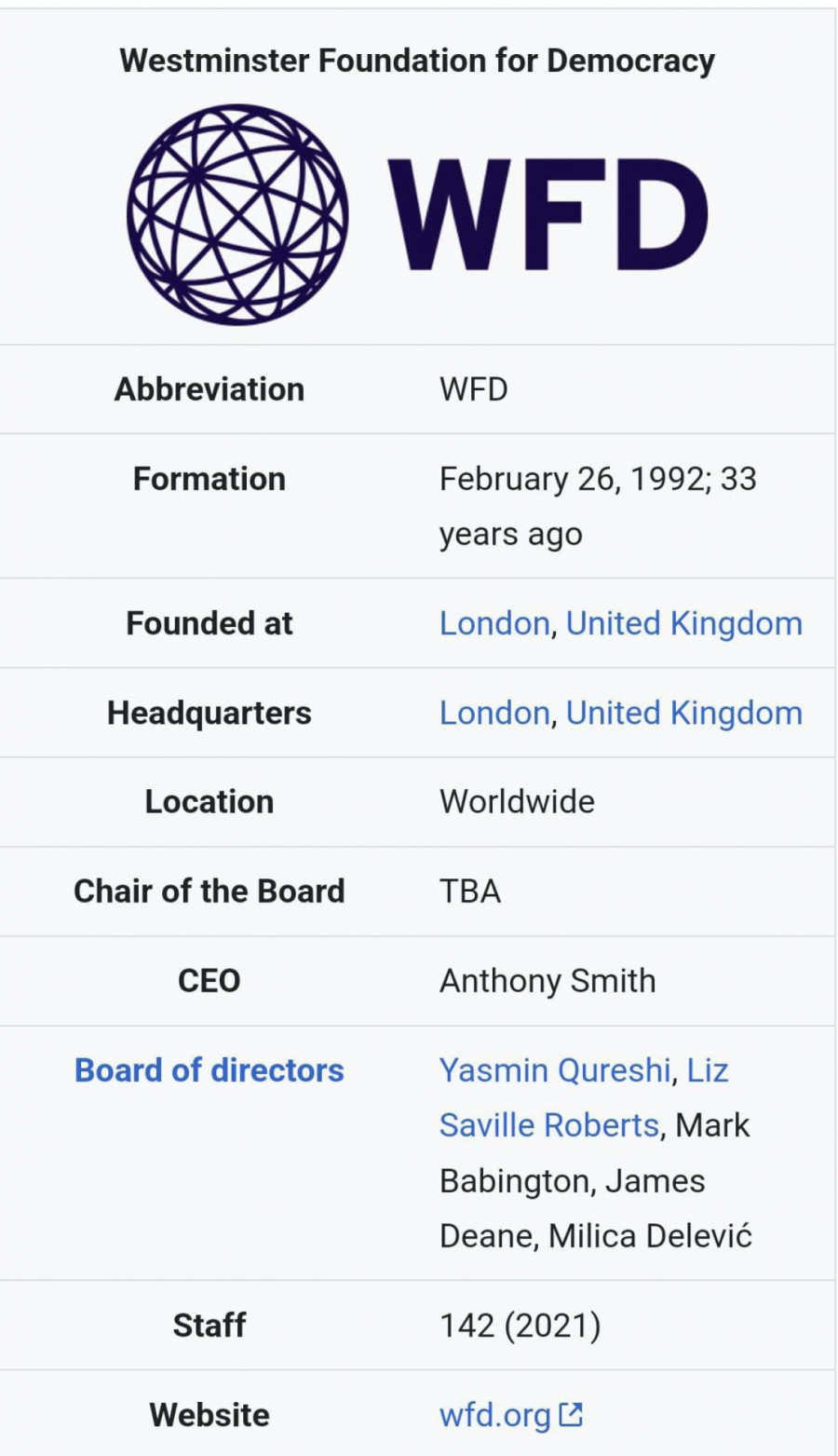The width and height of the screenshot is (838, 1456).
Task: Follow the London link in Headquarters row
Action: tap(494, 713)
